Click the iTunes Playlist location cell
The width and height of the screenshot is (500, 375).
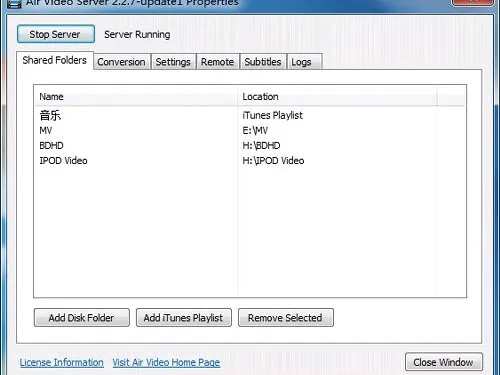click(x=272, y=115)
